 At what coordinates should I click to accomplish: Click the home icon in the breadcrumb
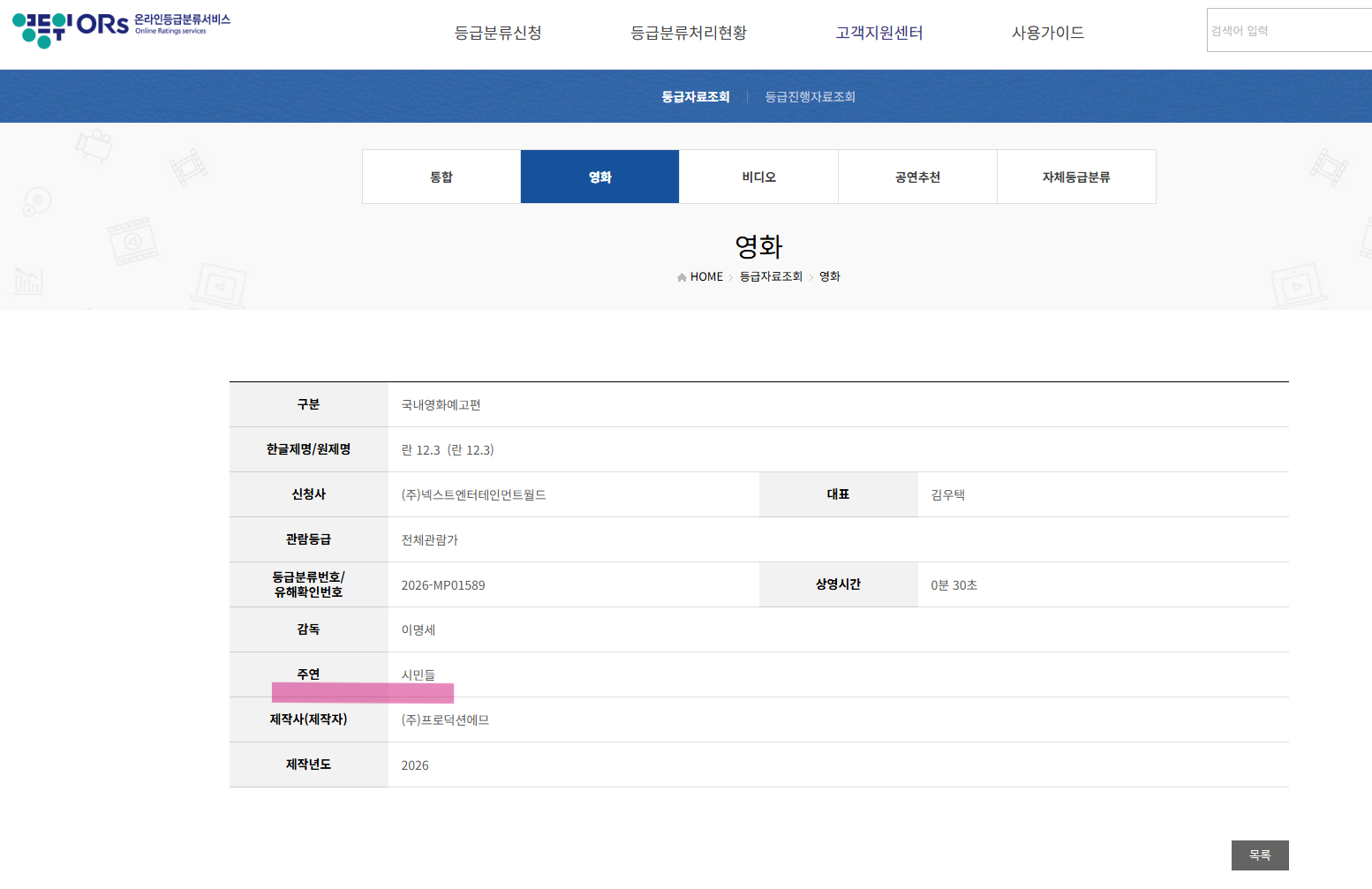coord(682,277)
